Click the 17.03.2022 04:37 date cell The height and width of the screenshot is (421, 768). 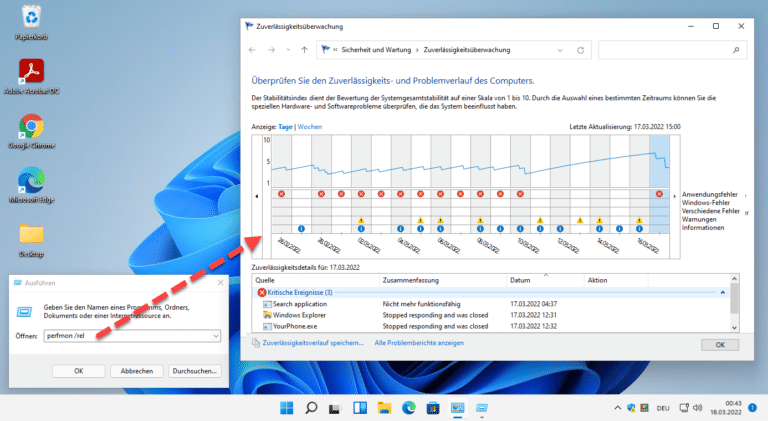coord(533,304)
